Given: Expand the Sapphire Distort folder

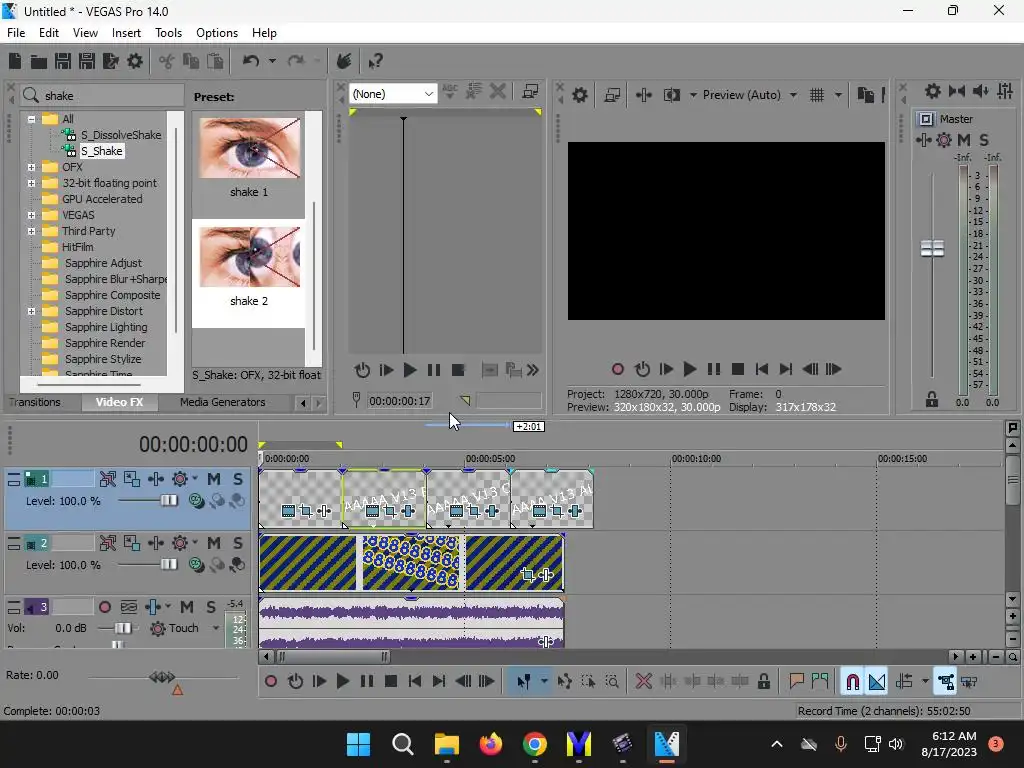Looking at the screenshot, I should [x=31, y=312].
